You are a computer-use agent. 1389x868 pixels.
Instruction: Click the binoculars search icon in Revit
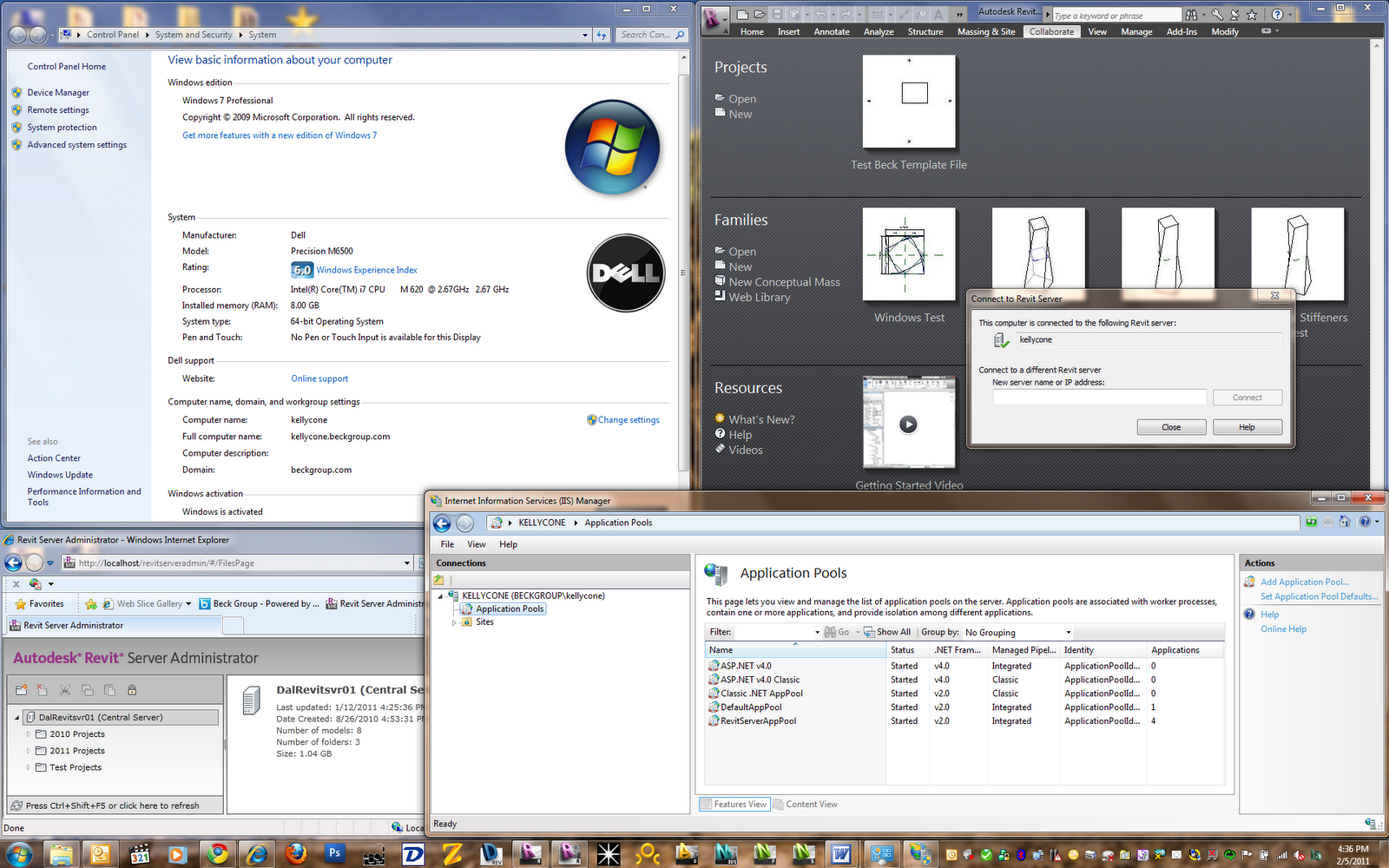[1192, 15]
